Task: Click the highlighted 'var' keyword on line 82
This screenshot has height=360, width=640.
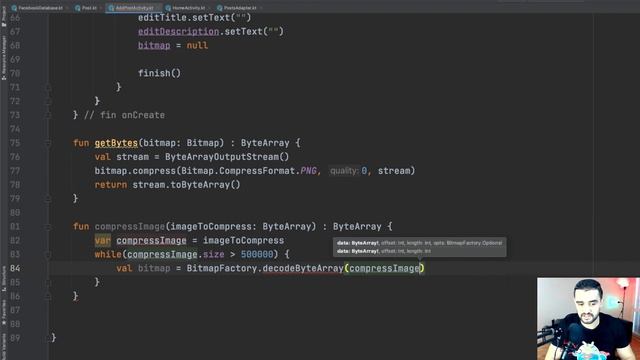Action: 102,240
